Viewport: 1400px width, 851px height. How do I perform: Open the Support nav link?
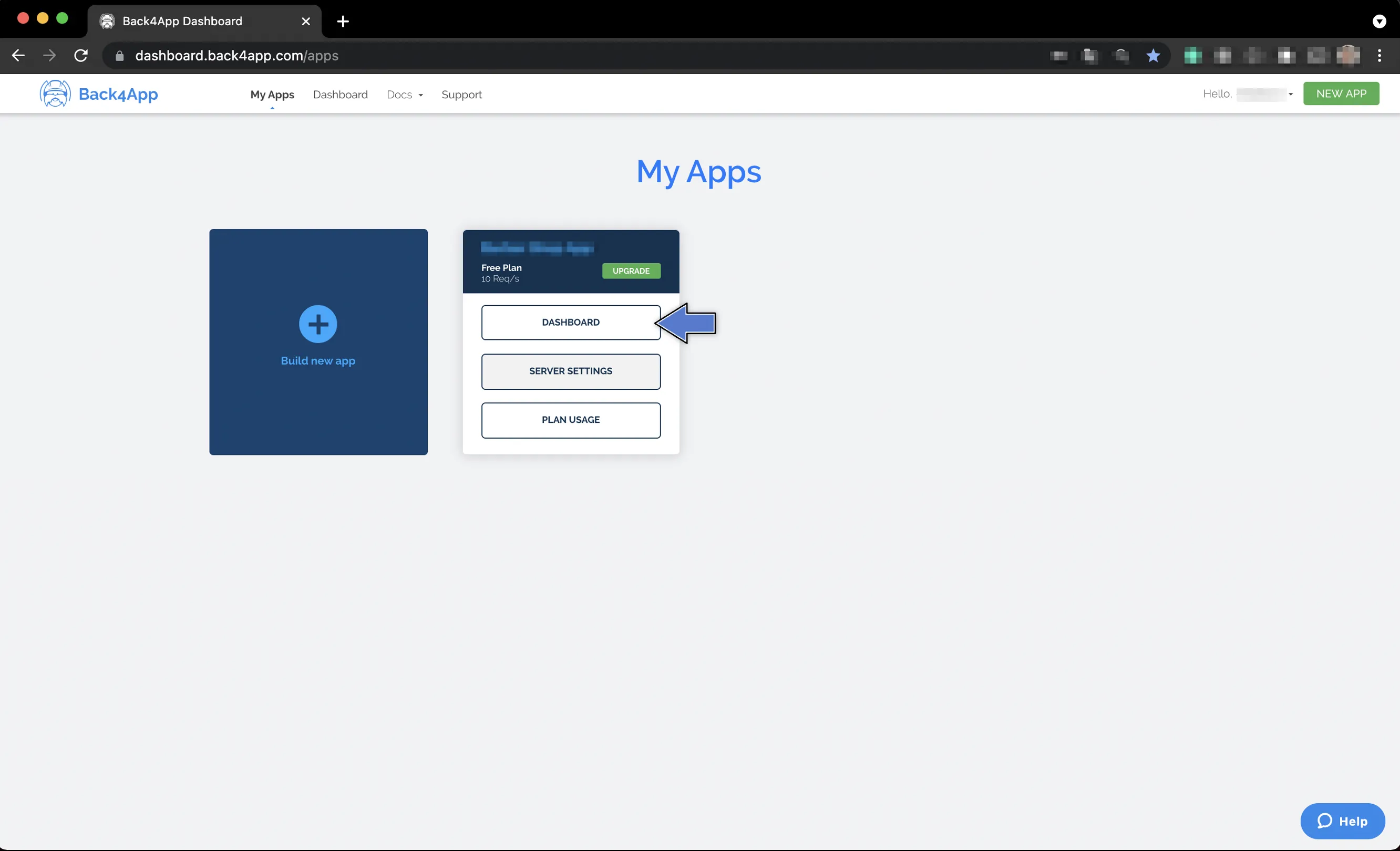[x=461, y=95]
